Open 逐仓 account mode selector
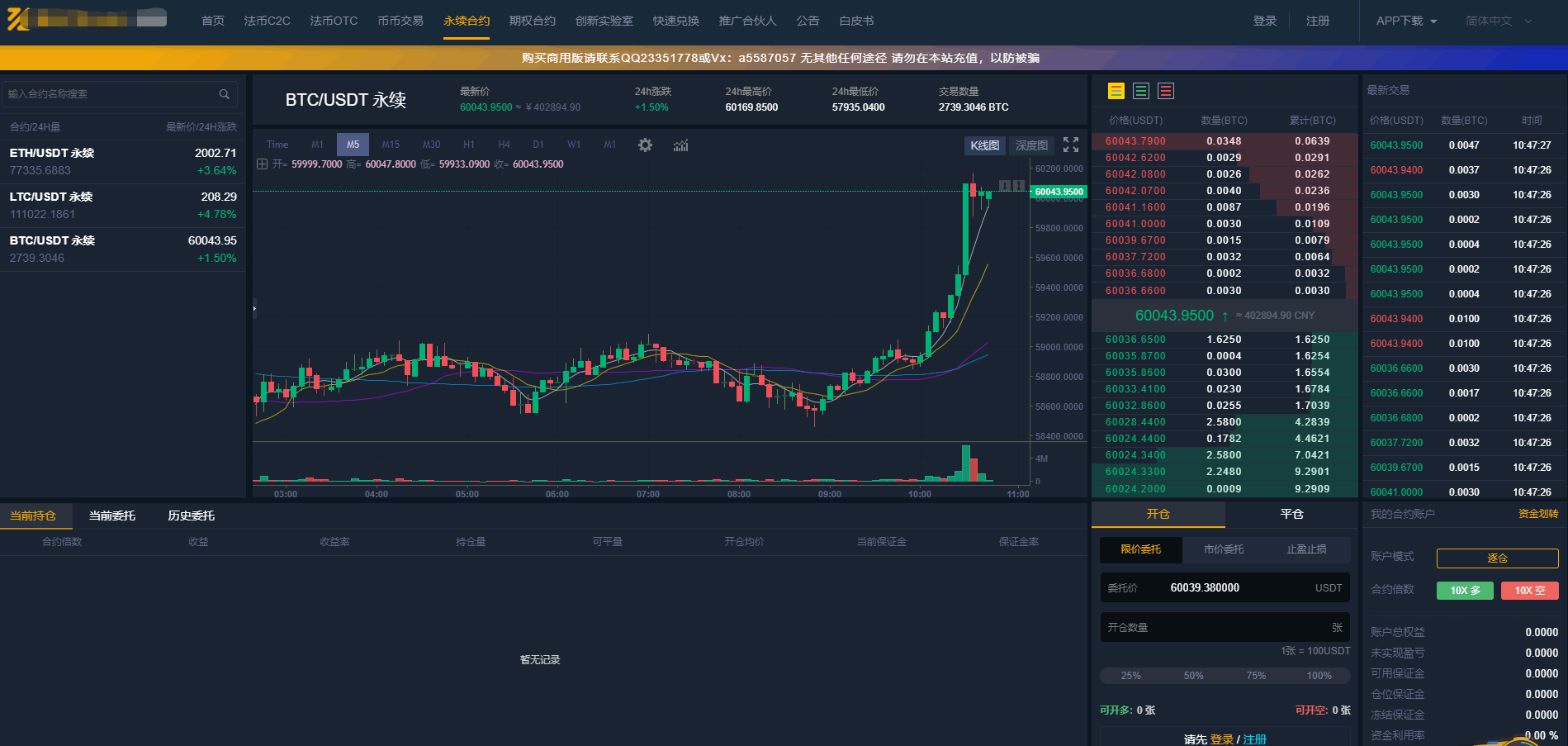 tap(1496, 558)
